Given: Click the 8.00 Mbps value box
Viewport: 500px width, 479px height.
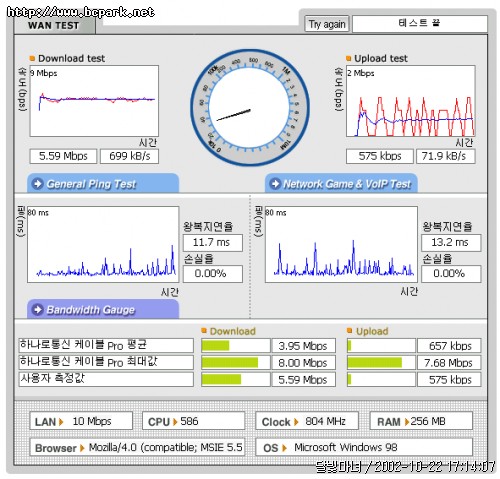Looking at the screenshot, I should coord(303,363).
